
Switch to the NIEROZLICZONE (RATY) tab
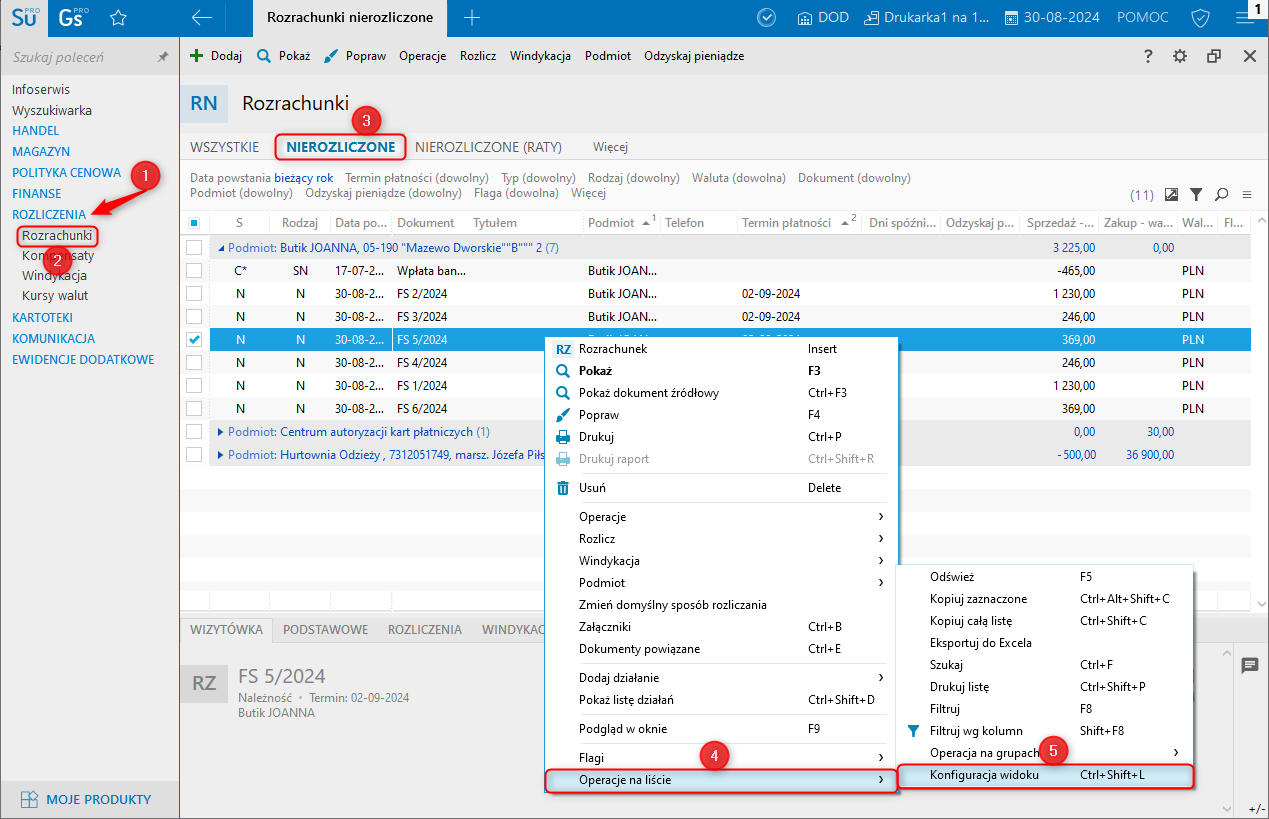click(488, 147)
